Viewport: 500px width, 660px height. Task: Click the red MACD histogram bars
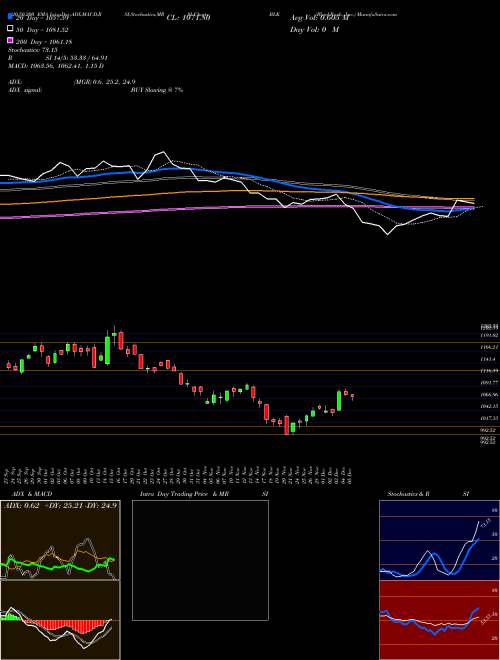(x=63, y=626)
